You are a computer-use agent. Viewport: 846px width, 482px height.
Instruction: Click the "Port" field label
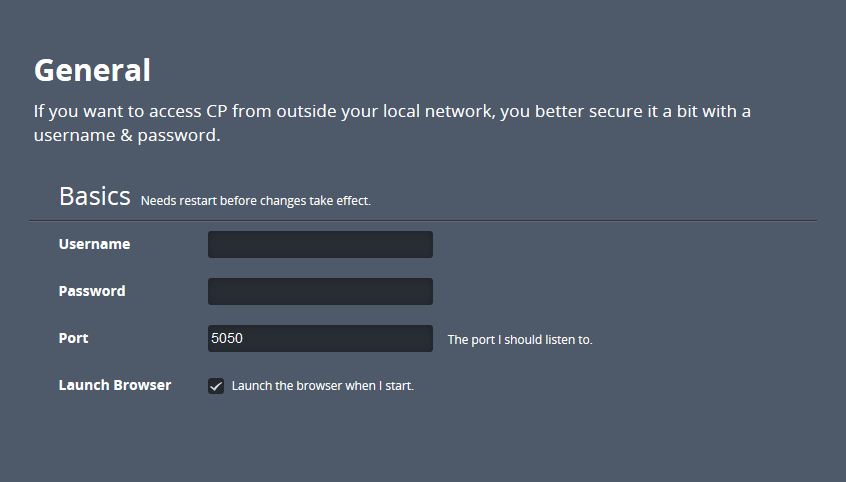coord(73,338)
